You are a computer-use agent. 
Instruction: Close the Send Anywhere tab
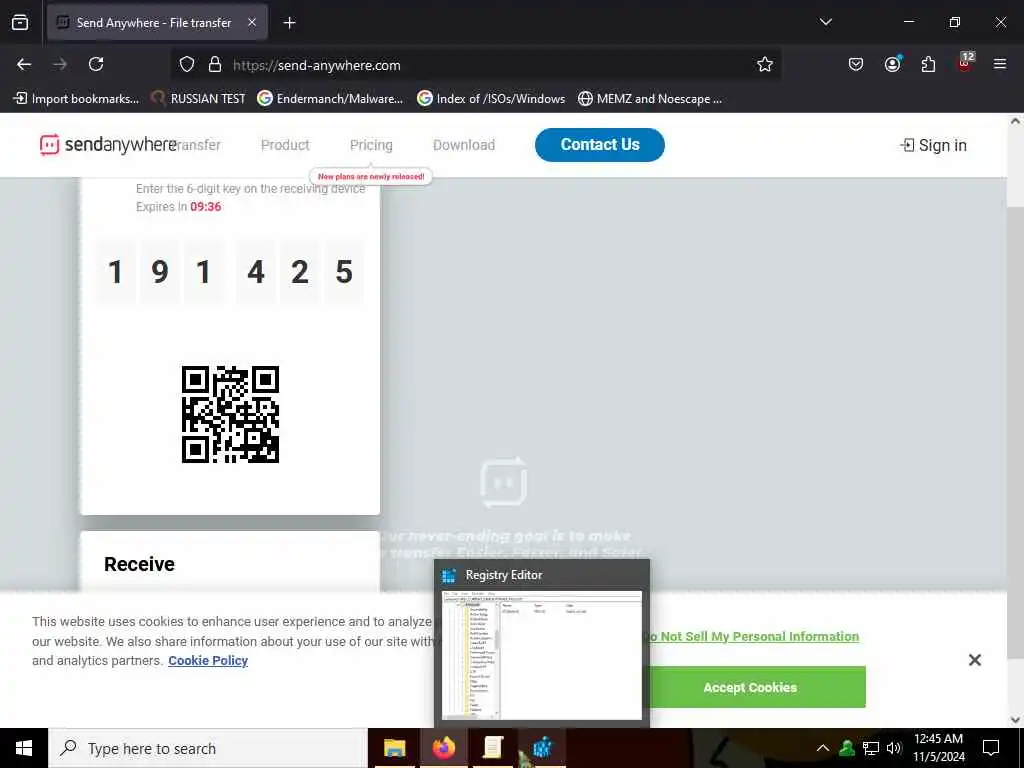click(252, 23)
